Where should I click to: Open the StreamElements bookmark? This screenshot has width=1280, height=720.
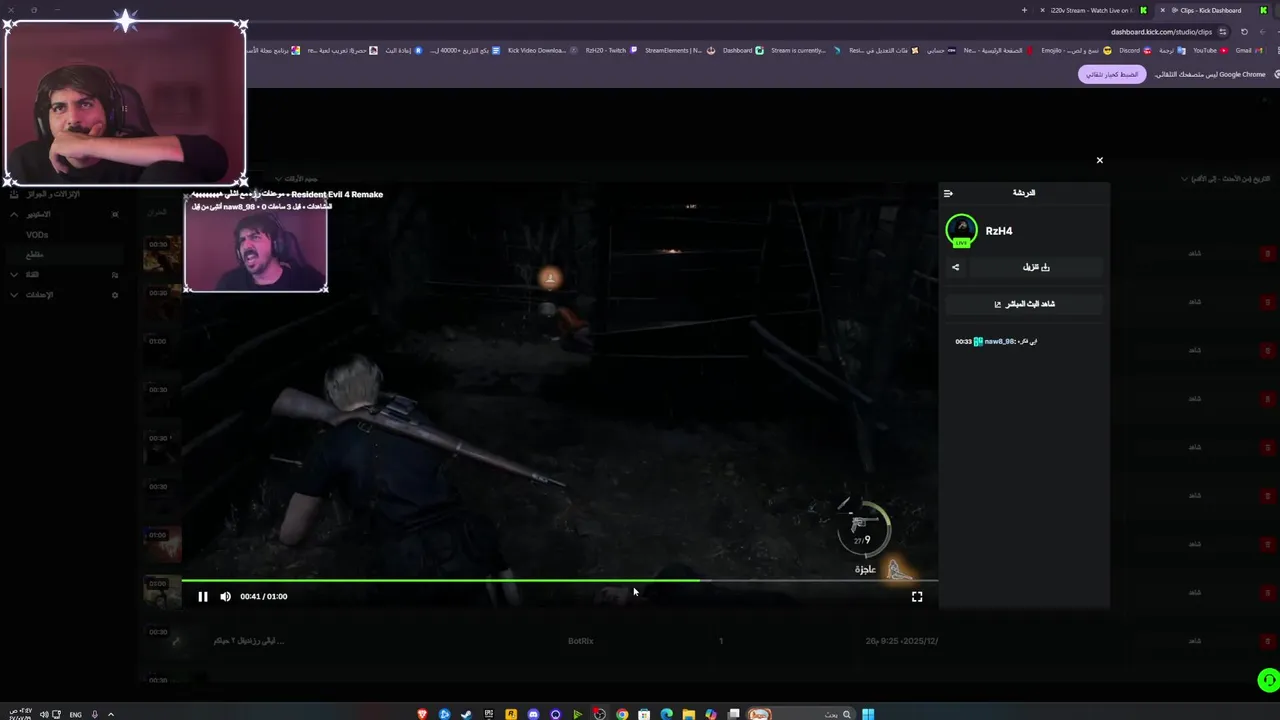click(678, 50)
